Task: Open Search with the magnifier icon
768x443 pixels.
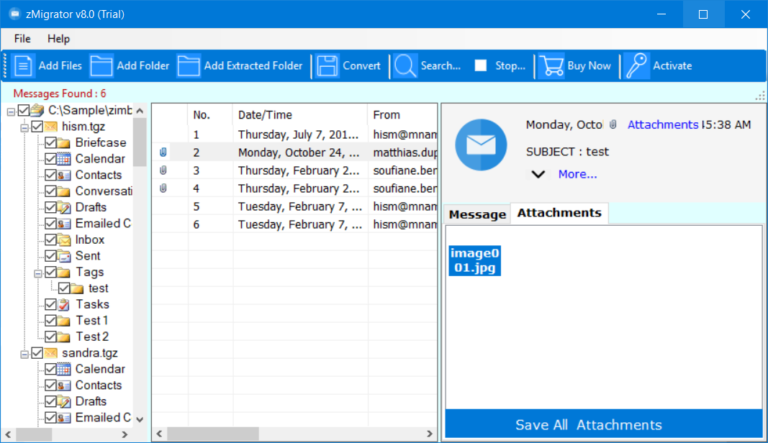Action: 405,66
